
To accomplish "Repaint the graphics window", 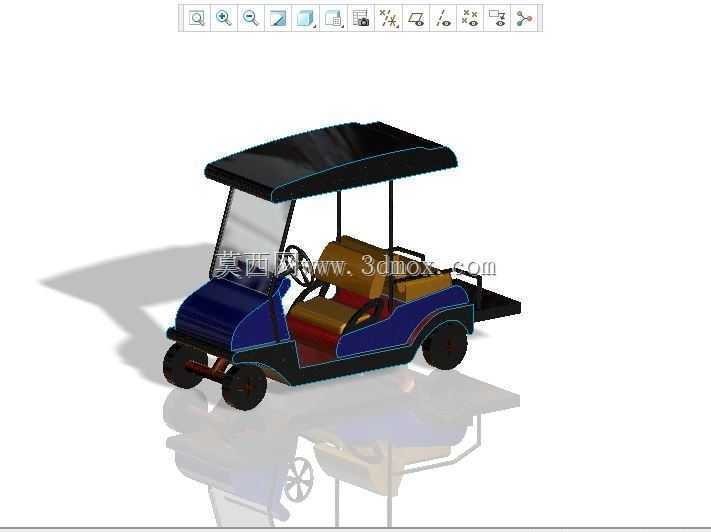I will pyautogui.click(x=278, y=19).
